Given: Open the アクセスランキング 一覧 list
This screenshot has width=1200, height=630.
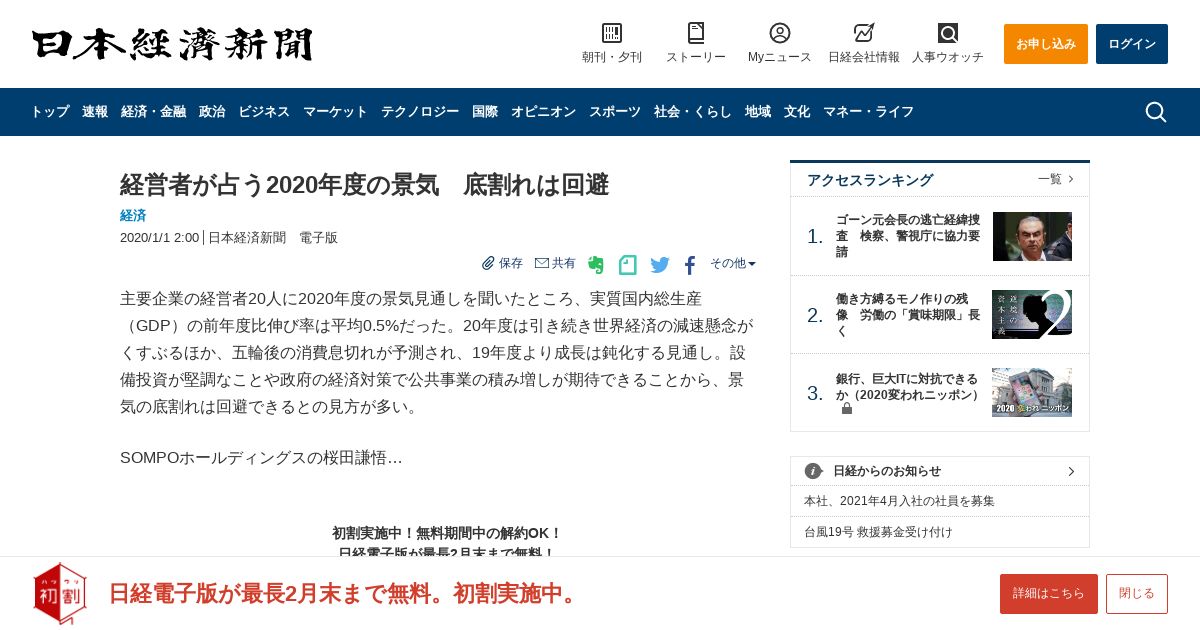Looking at the screenshot, I should 1056,179.
